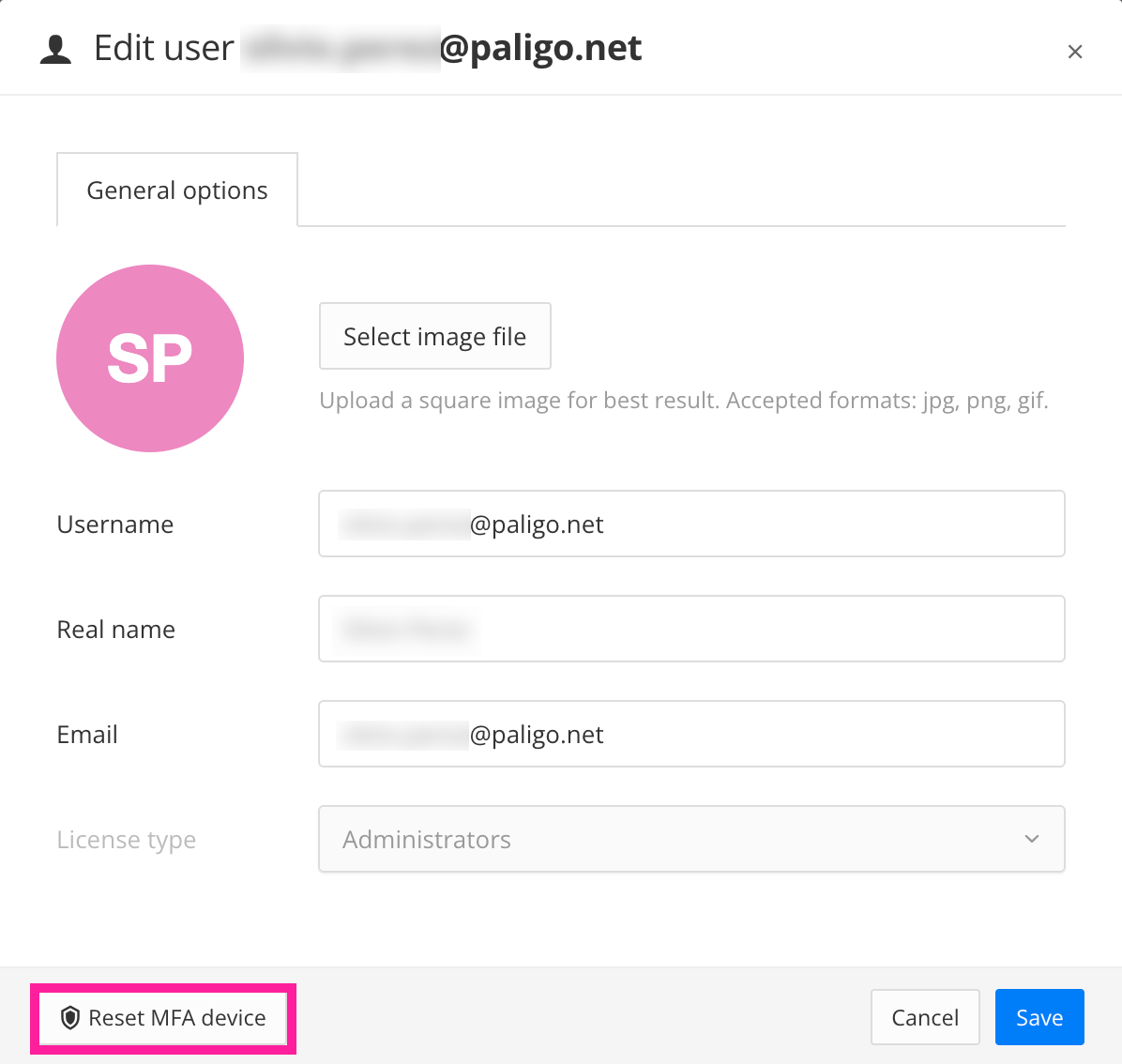Viewport: 1122px width, 1064px height.
Task: Switch to the General options tab
Action: click(x=176, y=190)
